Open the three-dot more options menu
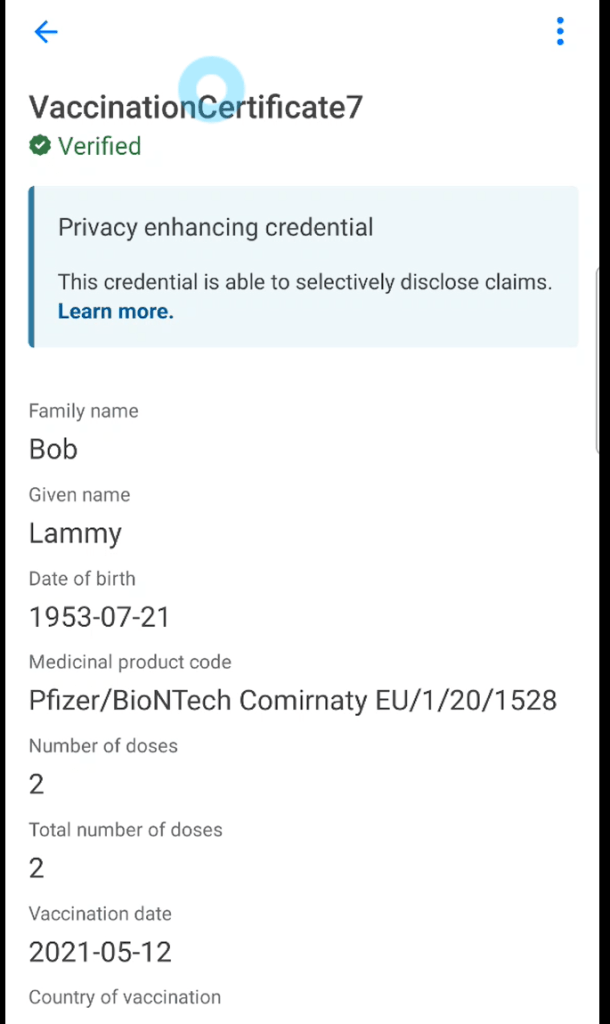The image size is (610, 1024). click(560, 32)
